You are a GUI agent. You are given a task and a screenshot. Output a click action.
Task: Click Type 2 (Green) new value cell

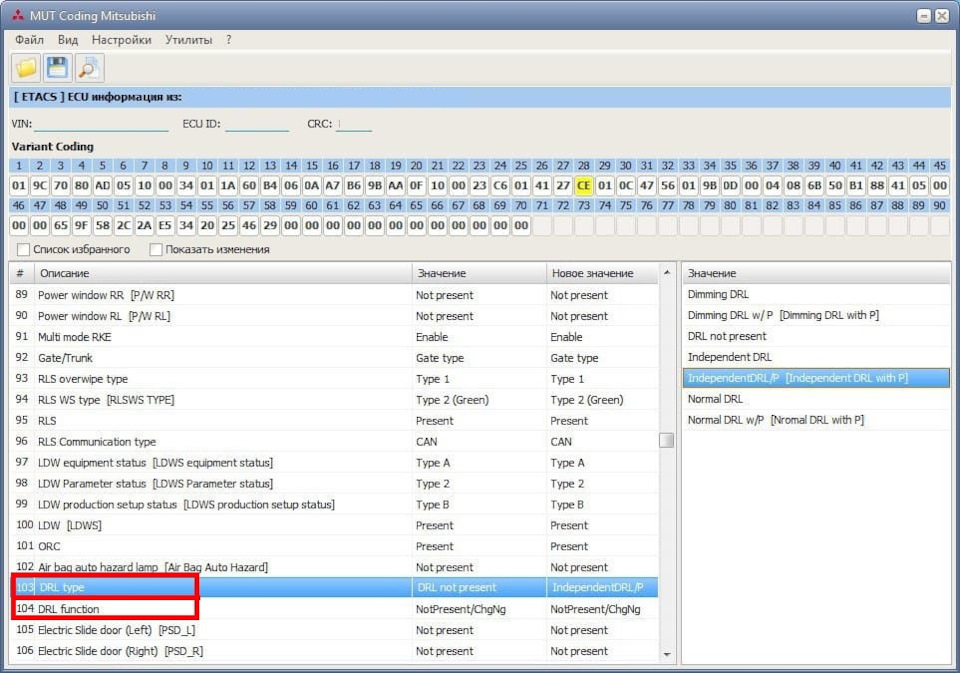[x=602, y=400]
